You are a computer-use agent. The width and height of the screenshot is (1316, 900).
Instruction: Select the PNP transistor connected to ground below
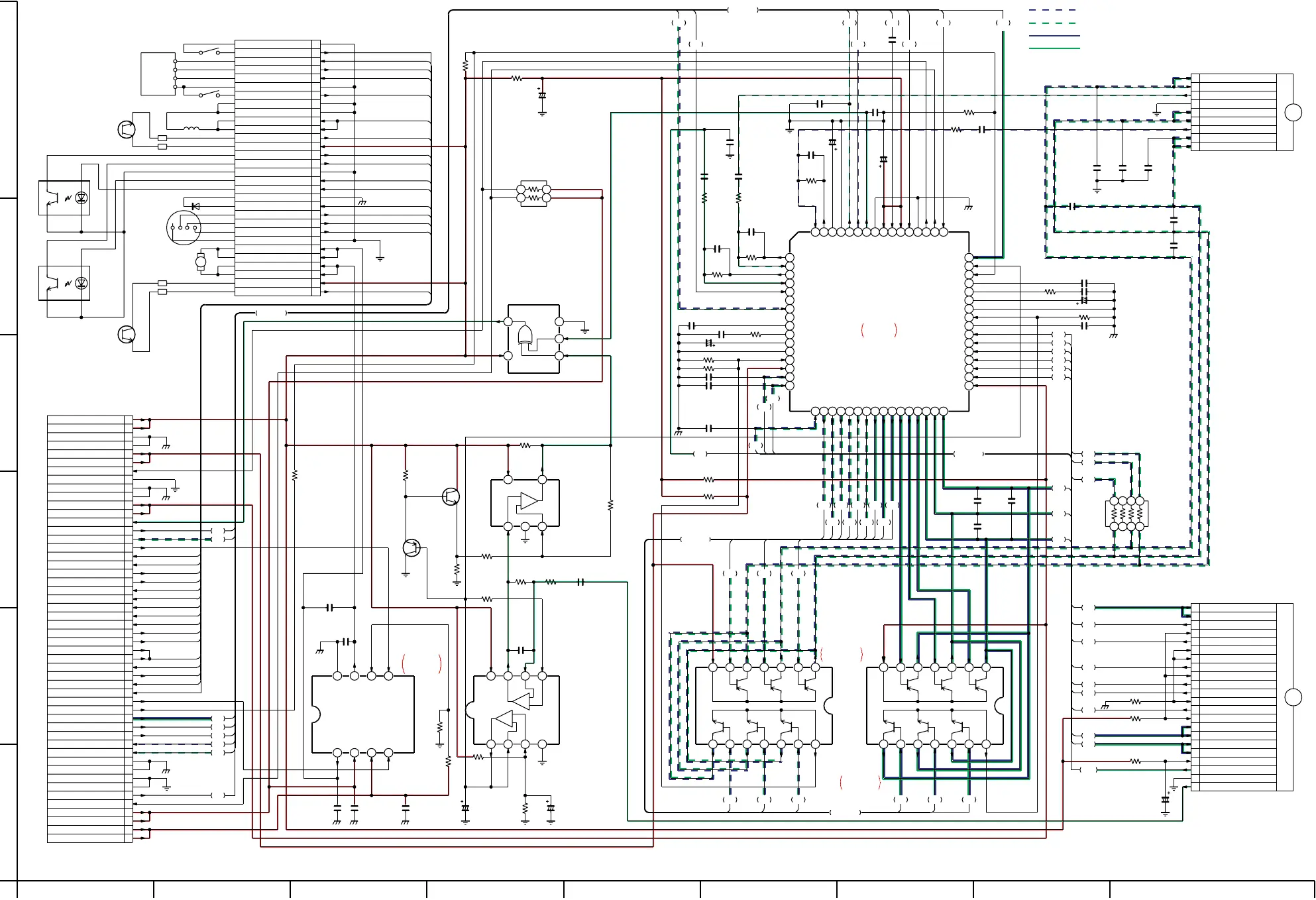[411, 548]
